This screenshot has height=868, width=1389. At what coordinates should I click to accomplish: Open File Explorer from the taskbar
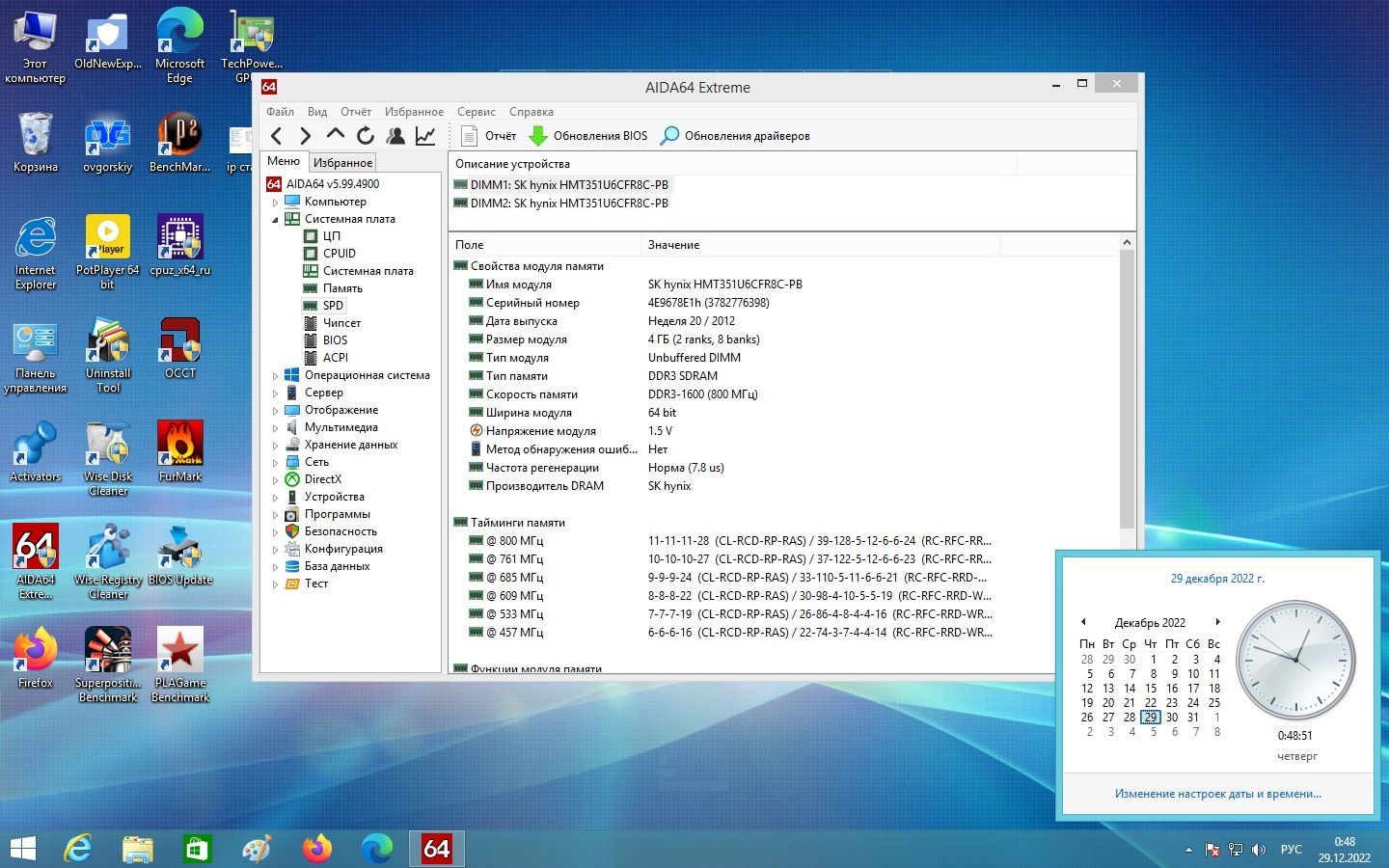(x=138, y=849)
